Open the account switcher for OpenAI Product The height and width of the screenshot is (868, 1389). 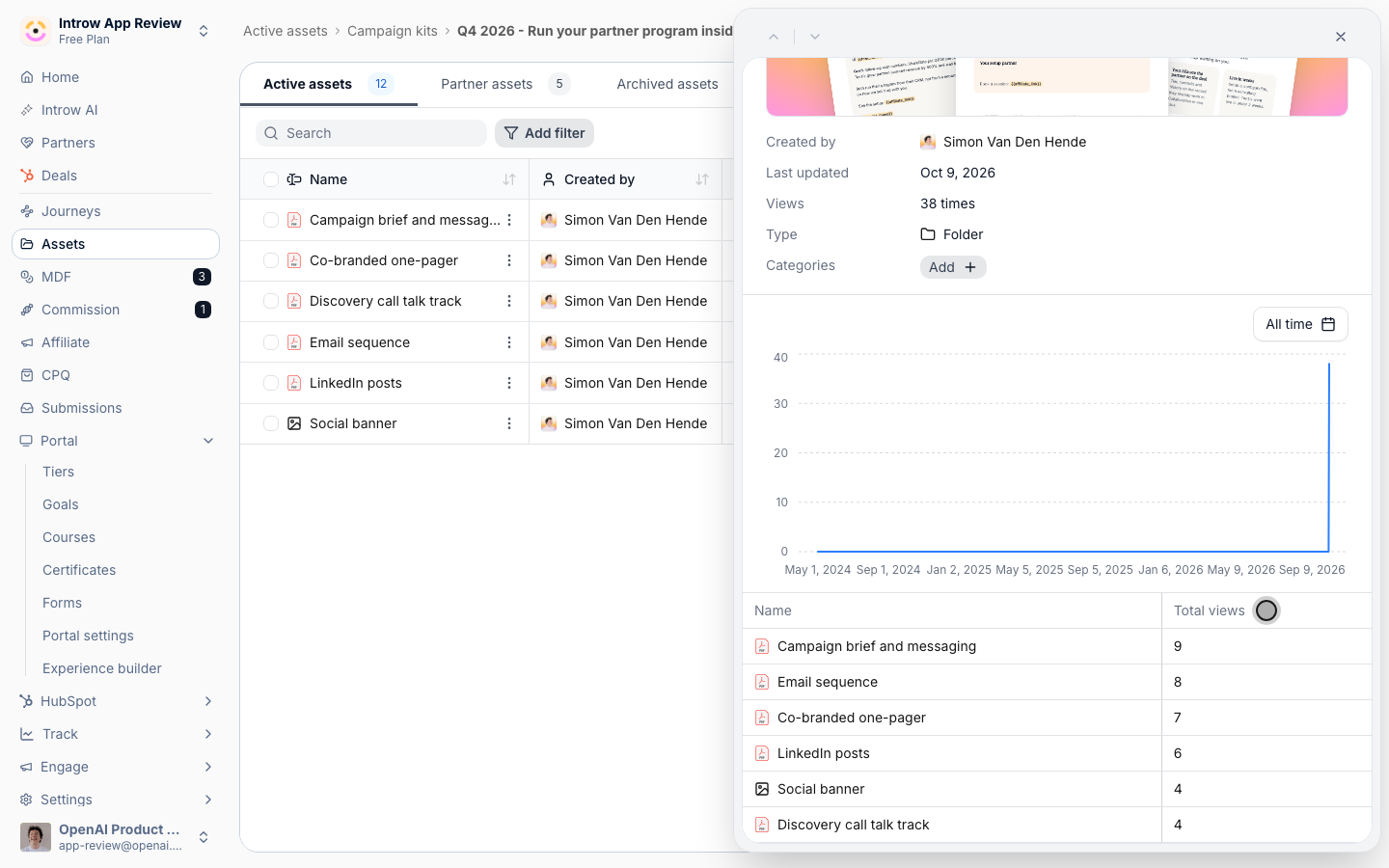[x=204, y=837]
